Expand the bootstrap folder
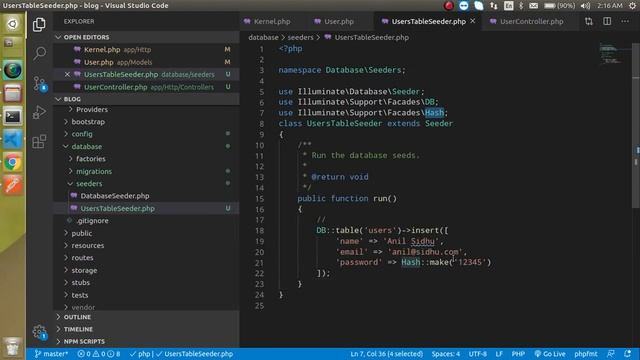The image size is (640, 360). [x=88, y=122]
